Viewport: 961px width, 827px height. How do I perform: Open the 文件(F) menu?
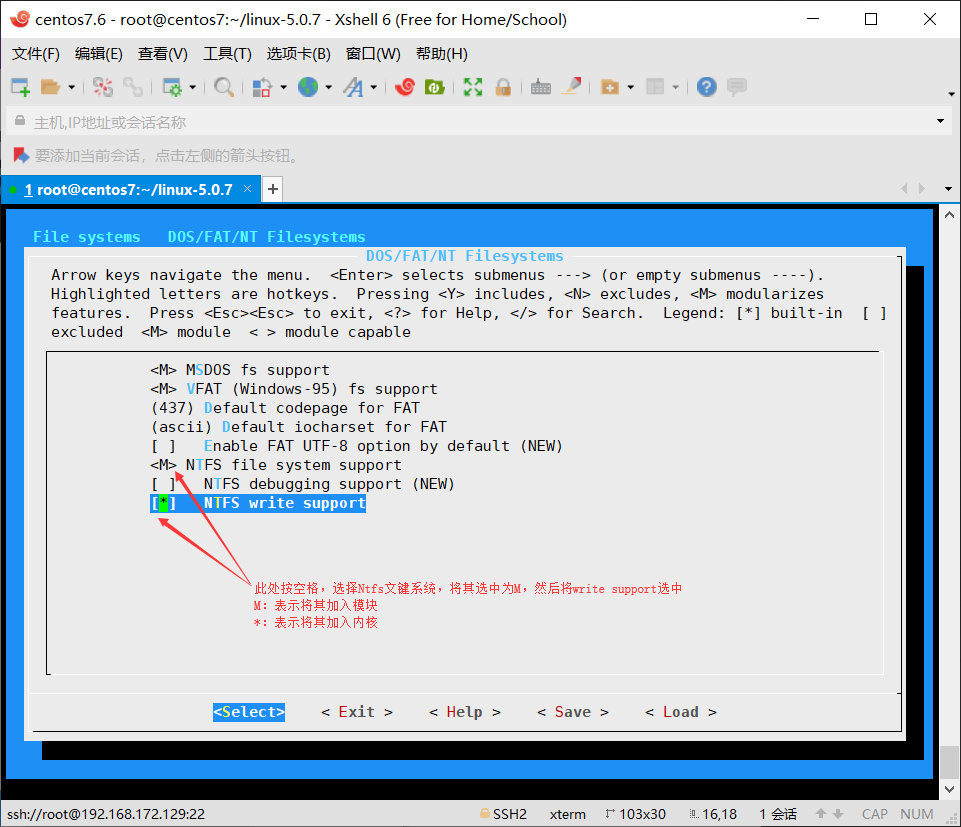point(36,54)
